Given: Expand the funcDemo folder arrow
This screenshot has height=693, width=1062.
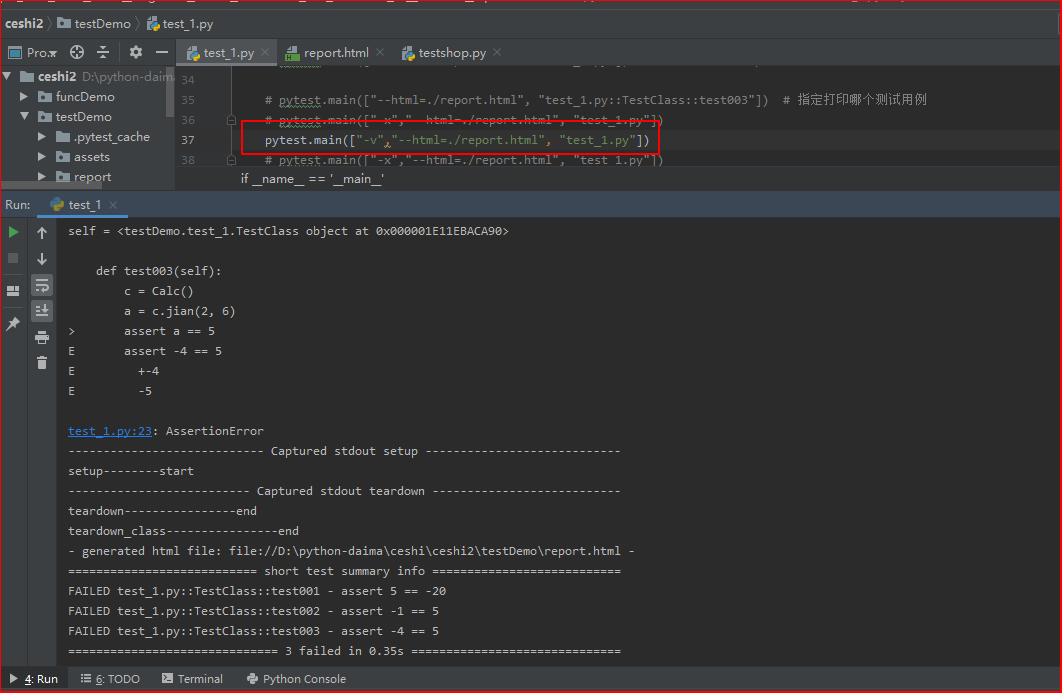Looking at the screenshot, I should point(24,96).
